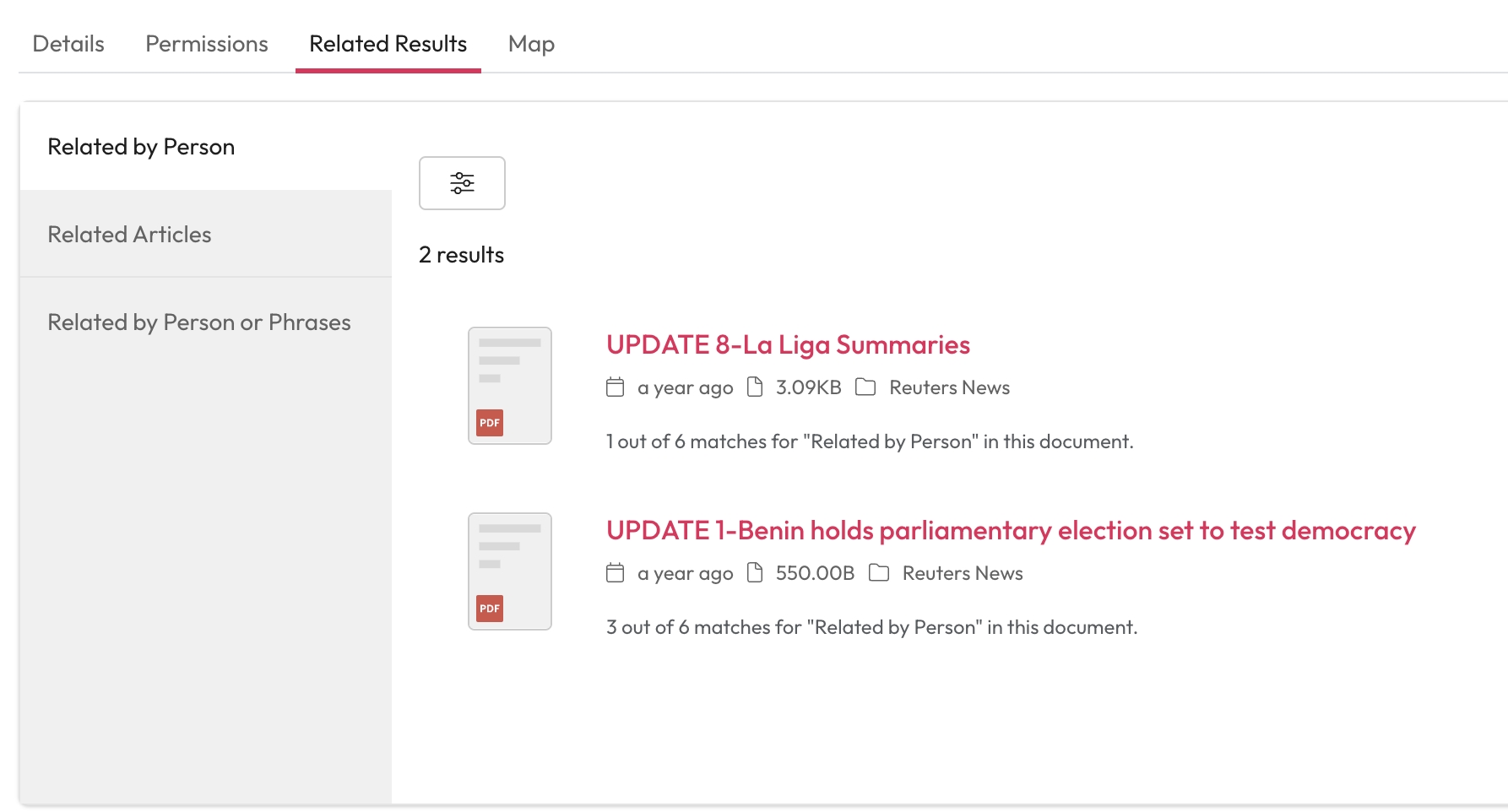This screenshot has height=812, width=1508.
Task: Click the La Liga Summaries PDF thumbnail
Action: tap(510, 386)
